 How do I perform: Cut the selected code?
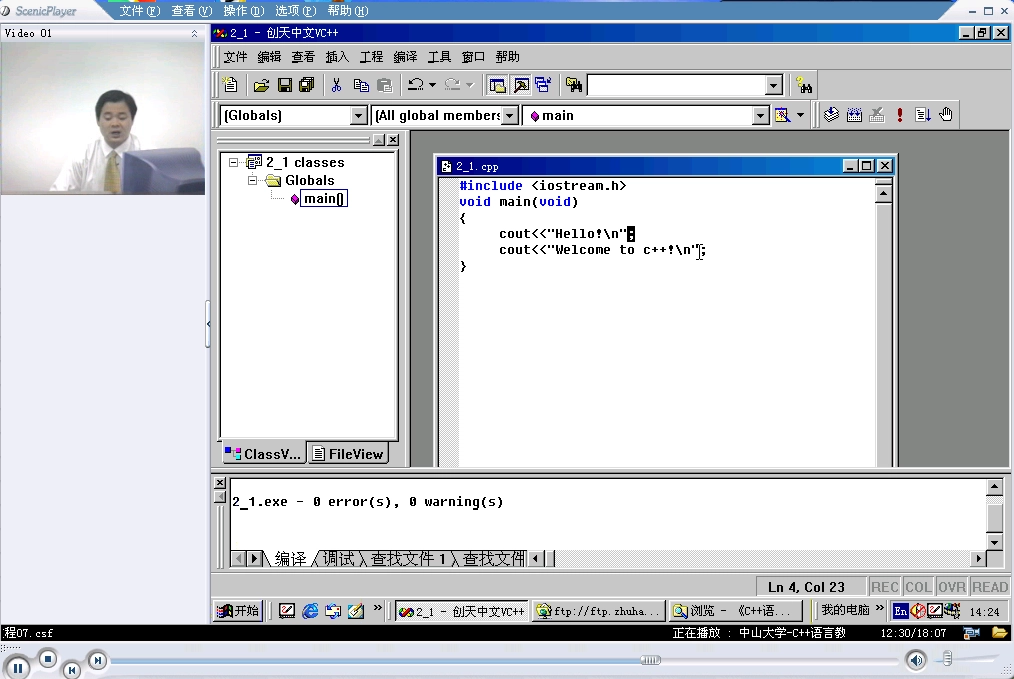point(337,84)
